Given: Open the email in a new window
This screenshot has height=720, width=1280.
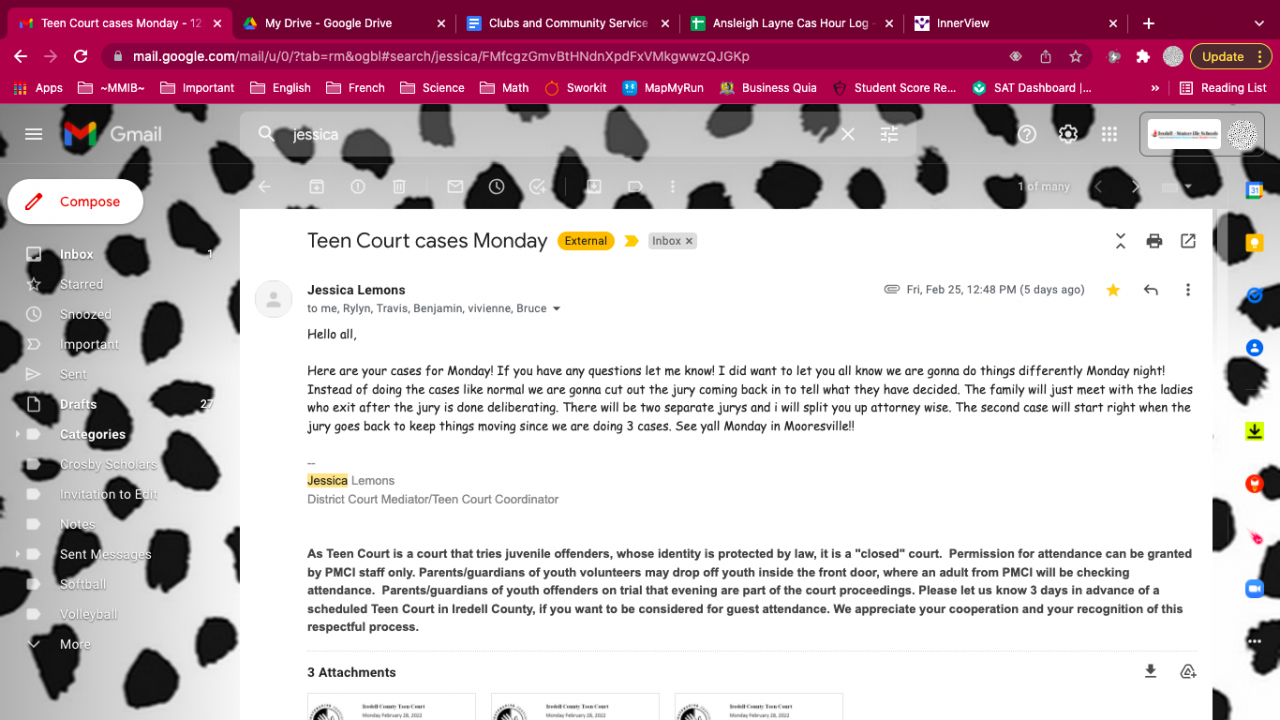Looking at the screenshot, I should click(x=1188, y=241).
